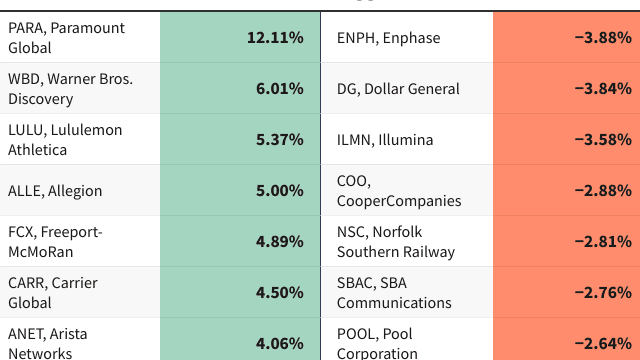Click the 6.01% gain cell
The width and height of the screenshot is (640, 360).
pos(240,89)
